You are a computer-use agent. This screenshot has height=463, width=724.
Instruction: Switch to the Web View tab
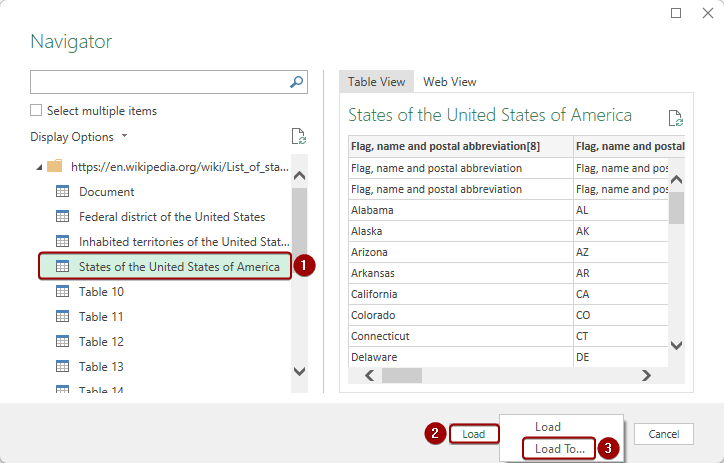coord(449,82)
